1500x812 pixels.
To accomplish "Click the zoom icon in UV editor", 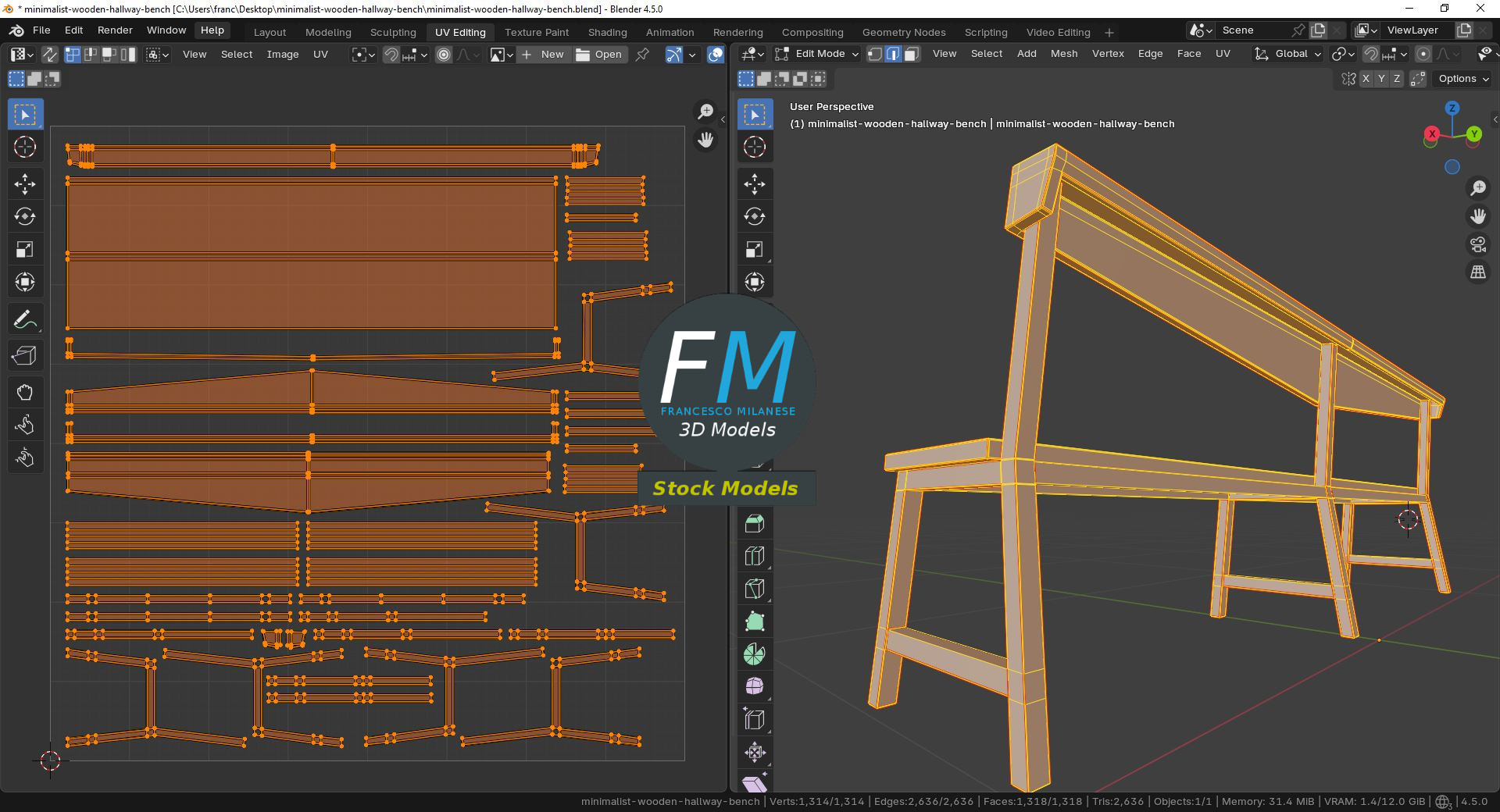I will point(705,112).
